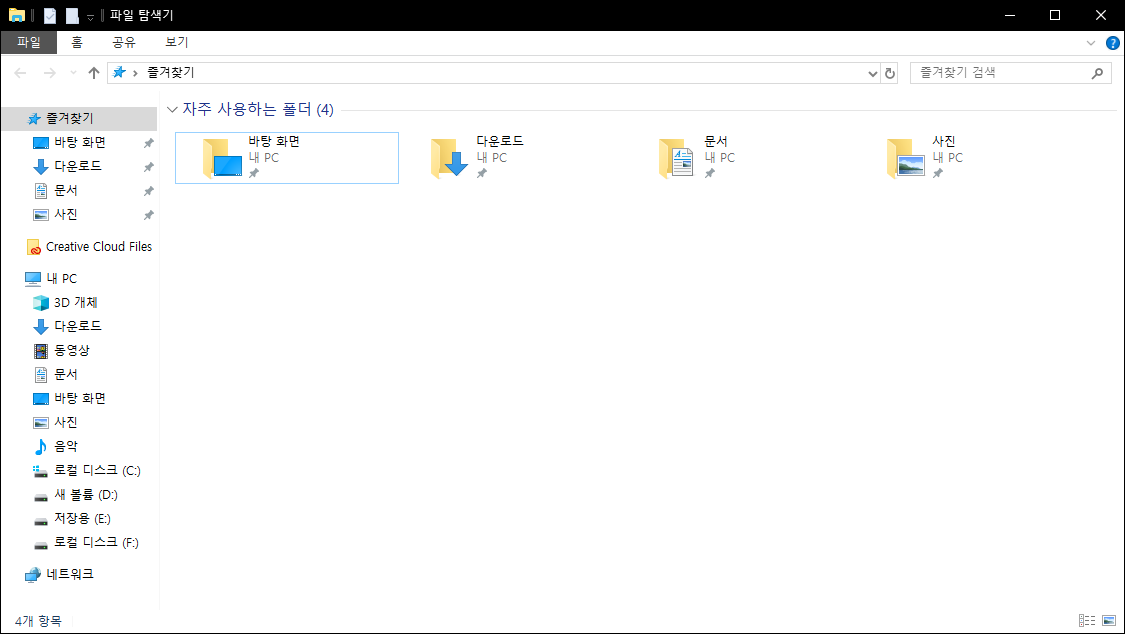The width and height of the screenshot is (1125, 634).
Task: Click the 다운로드 tile name text
Action: point(499,141)
